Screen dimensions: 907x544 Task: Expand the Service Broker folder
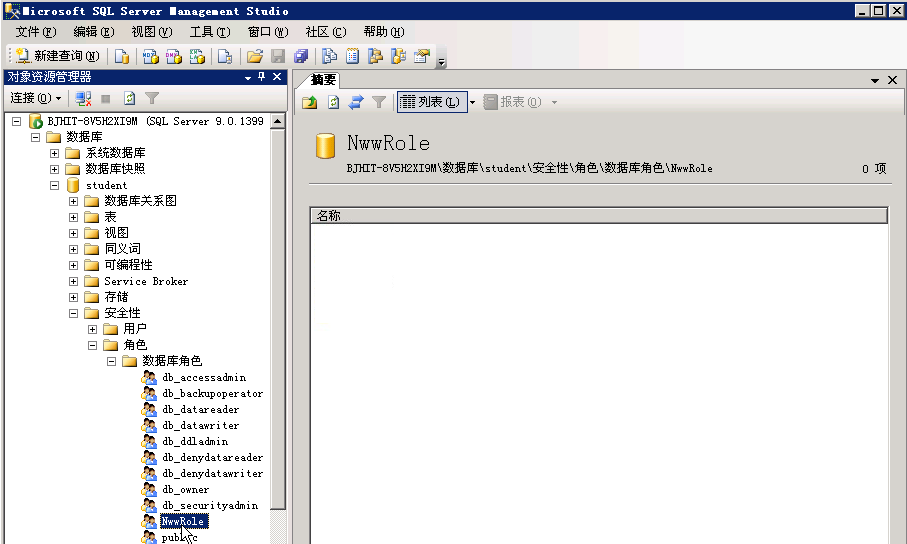point(73,281)
